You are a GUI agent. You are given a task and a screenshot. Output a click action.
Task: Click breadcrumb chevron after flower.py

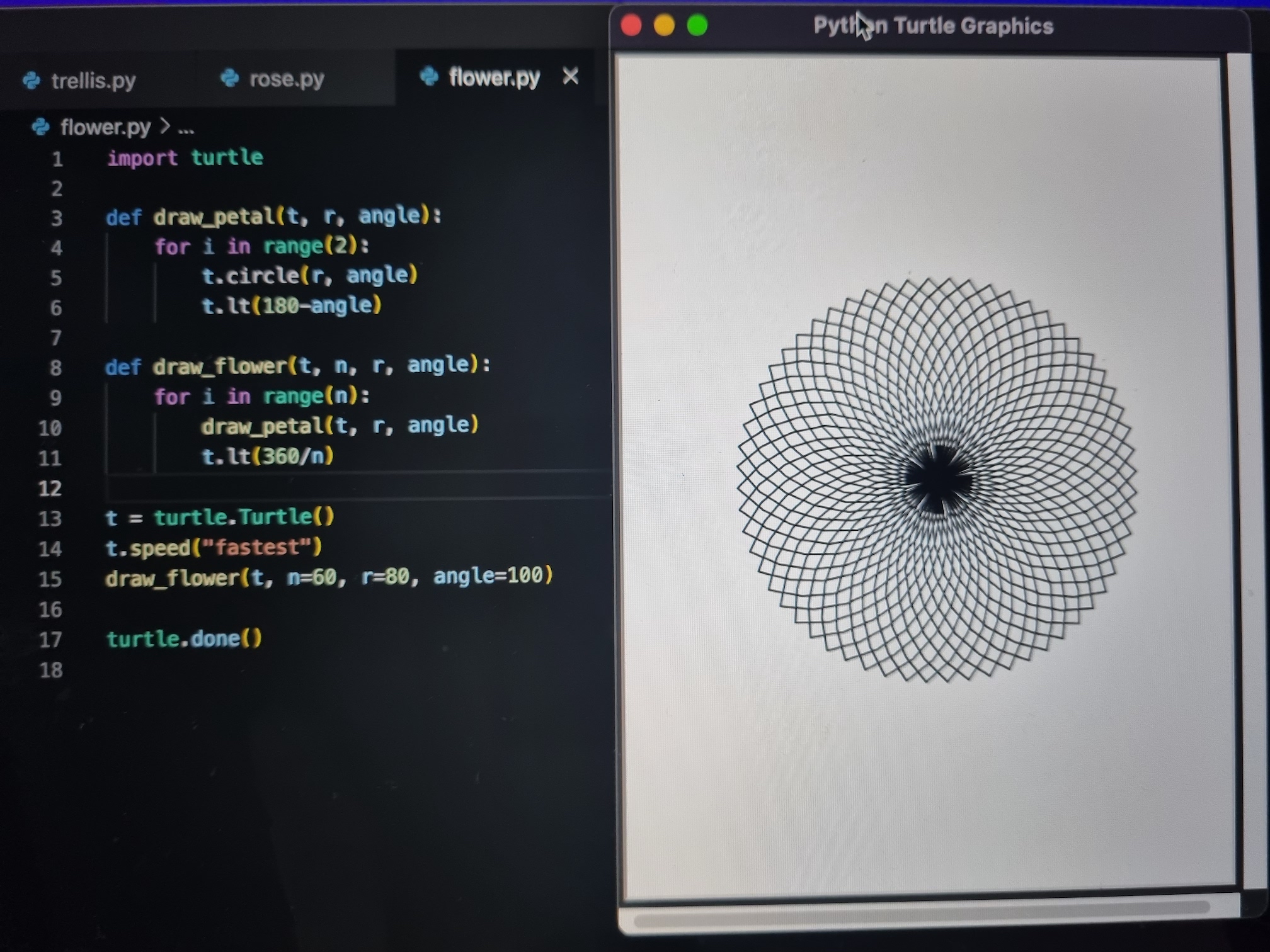click(x=165, y=126)
